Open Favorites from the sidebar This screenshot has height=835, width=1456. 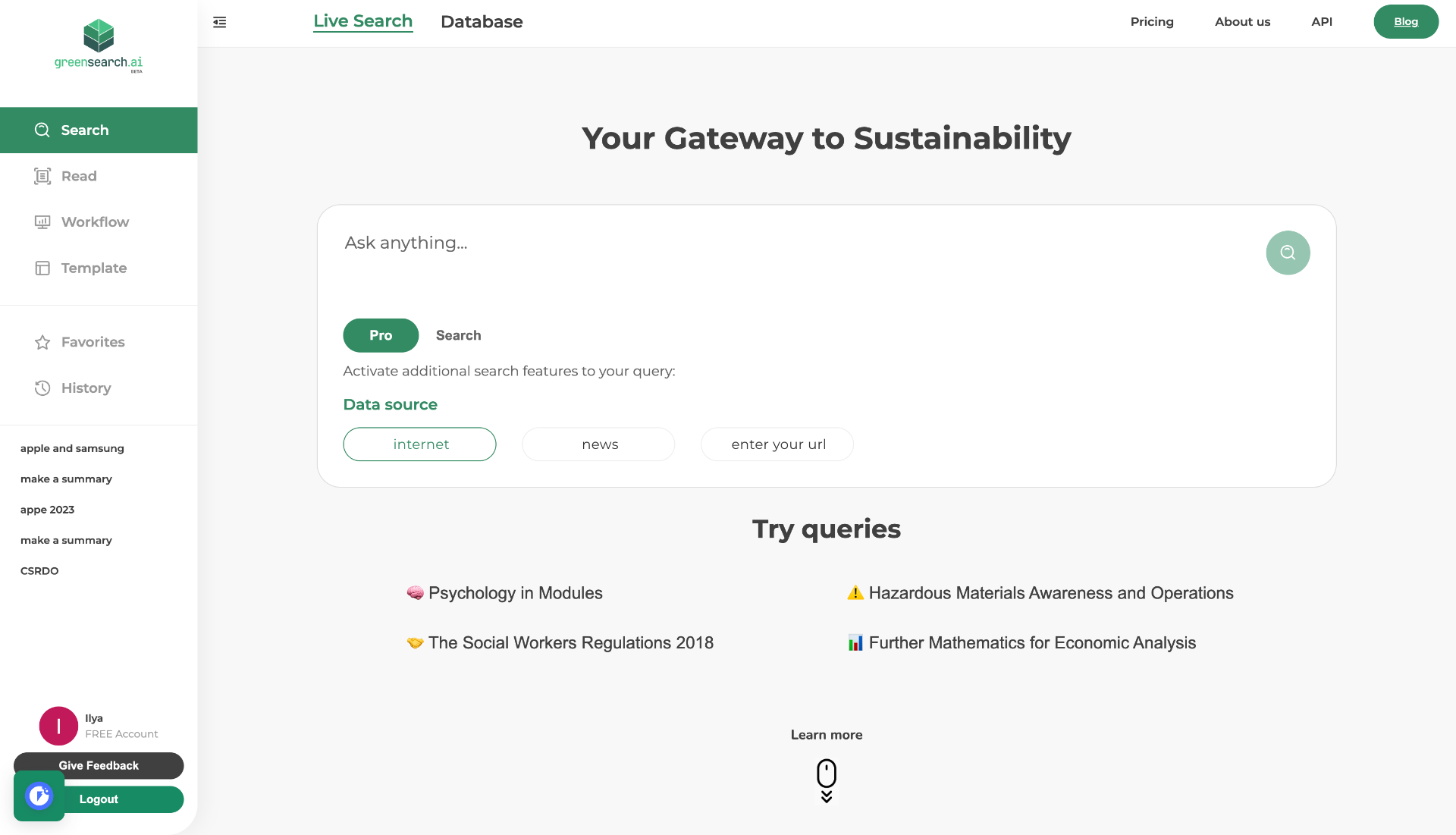[43, 342]
